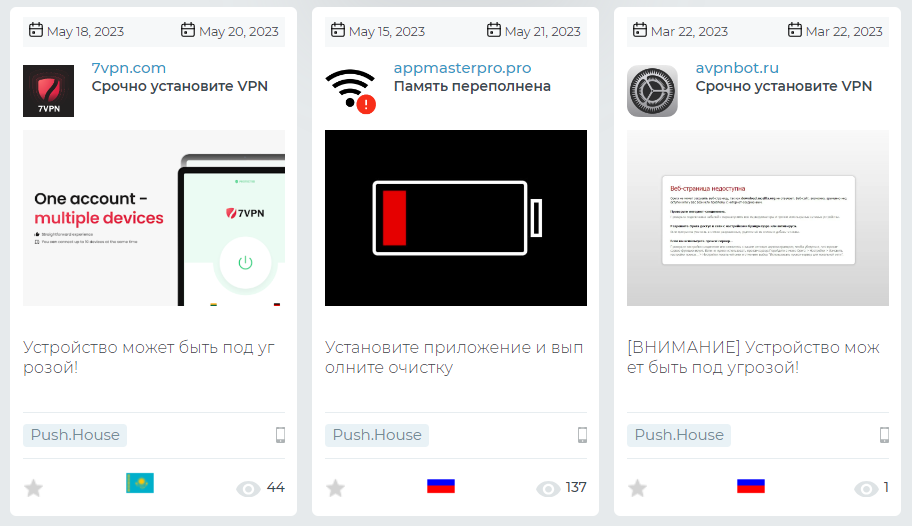The height and width of the screenshot is (526, 912).
Task: Toggle favorite star on avpnbot.ru card
Action: click(637, 488)
